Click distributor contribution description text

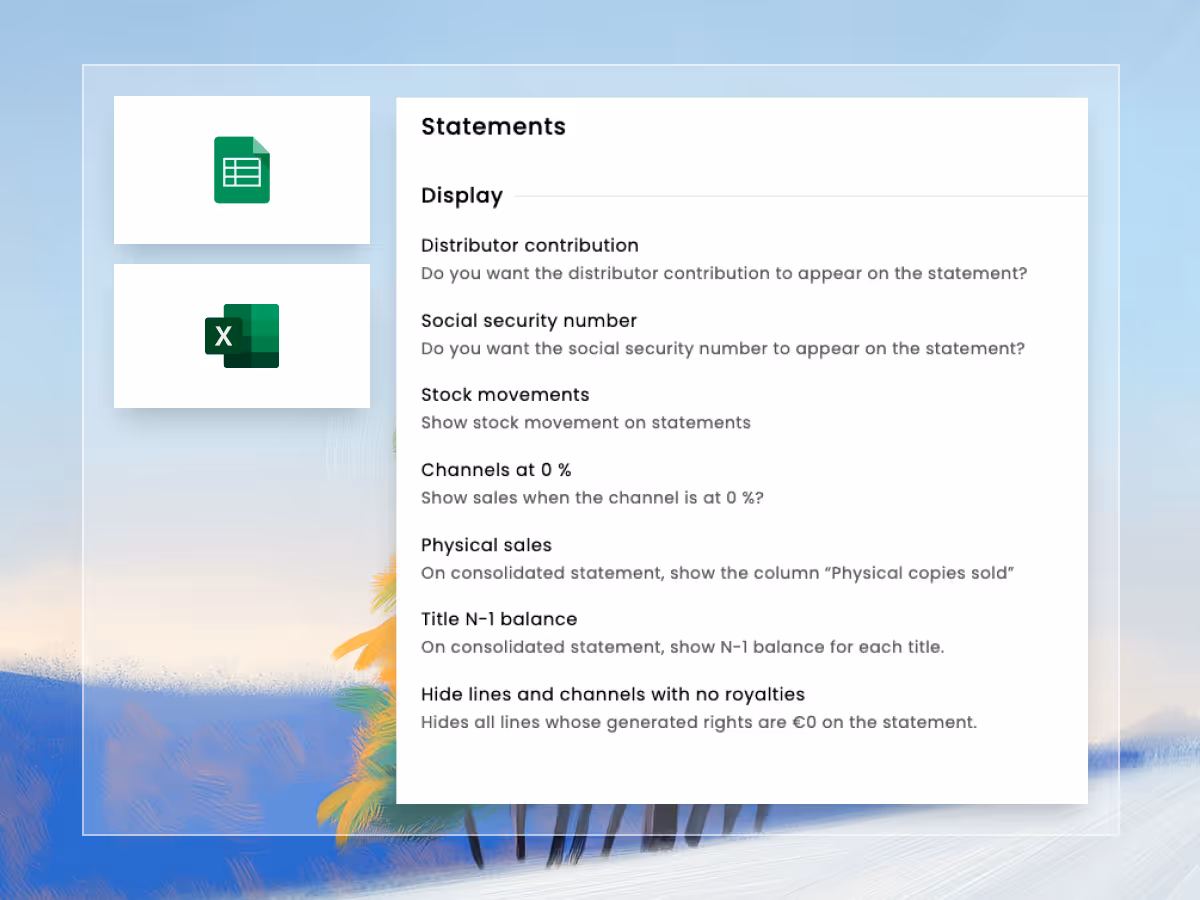tap(724, 273)
